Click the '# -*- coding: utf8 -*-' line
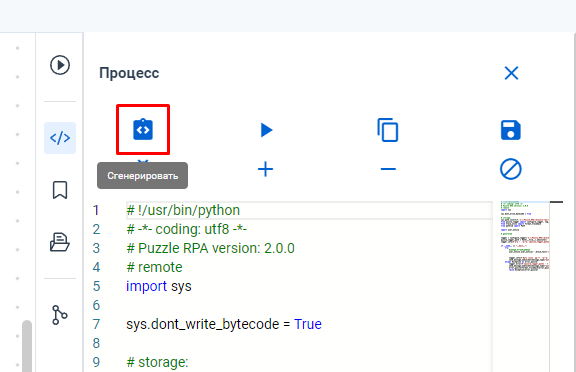 coord(187,230)
